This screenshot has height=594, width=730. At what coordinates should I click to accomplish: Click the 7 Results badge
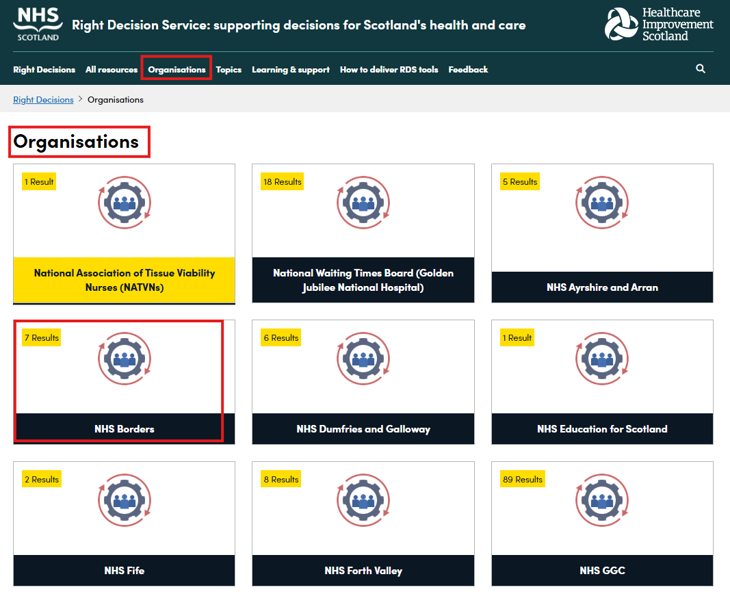click(x=42, y=338)
